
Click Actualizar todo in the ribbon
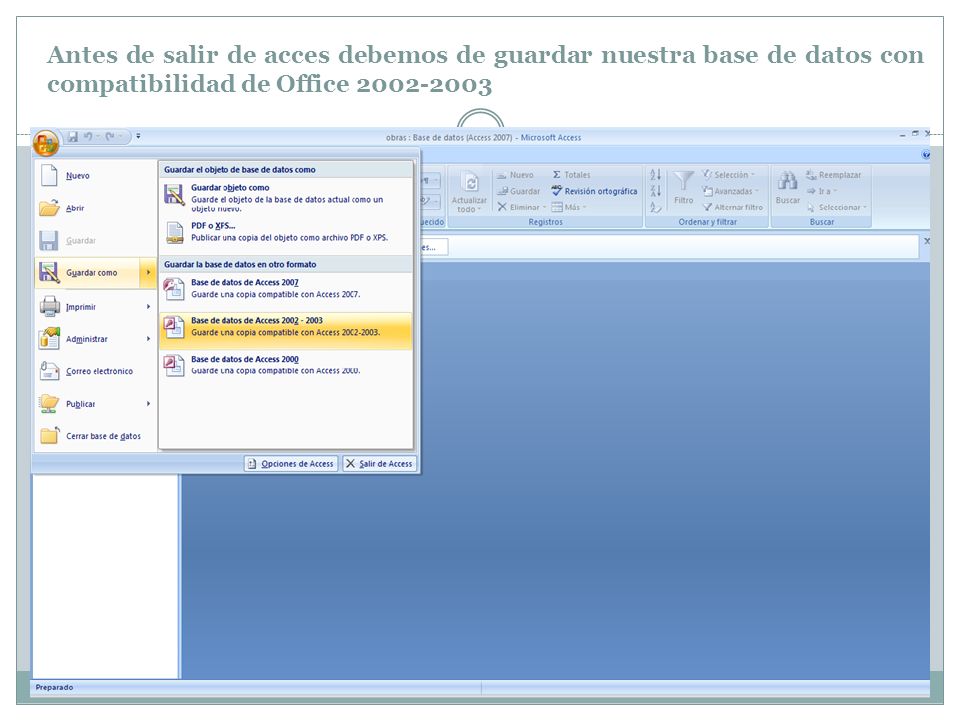470,192
